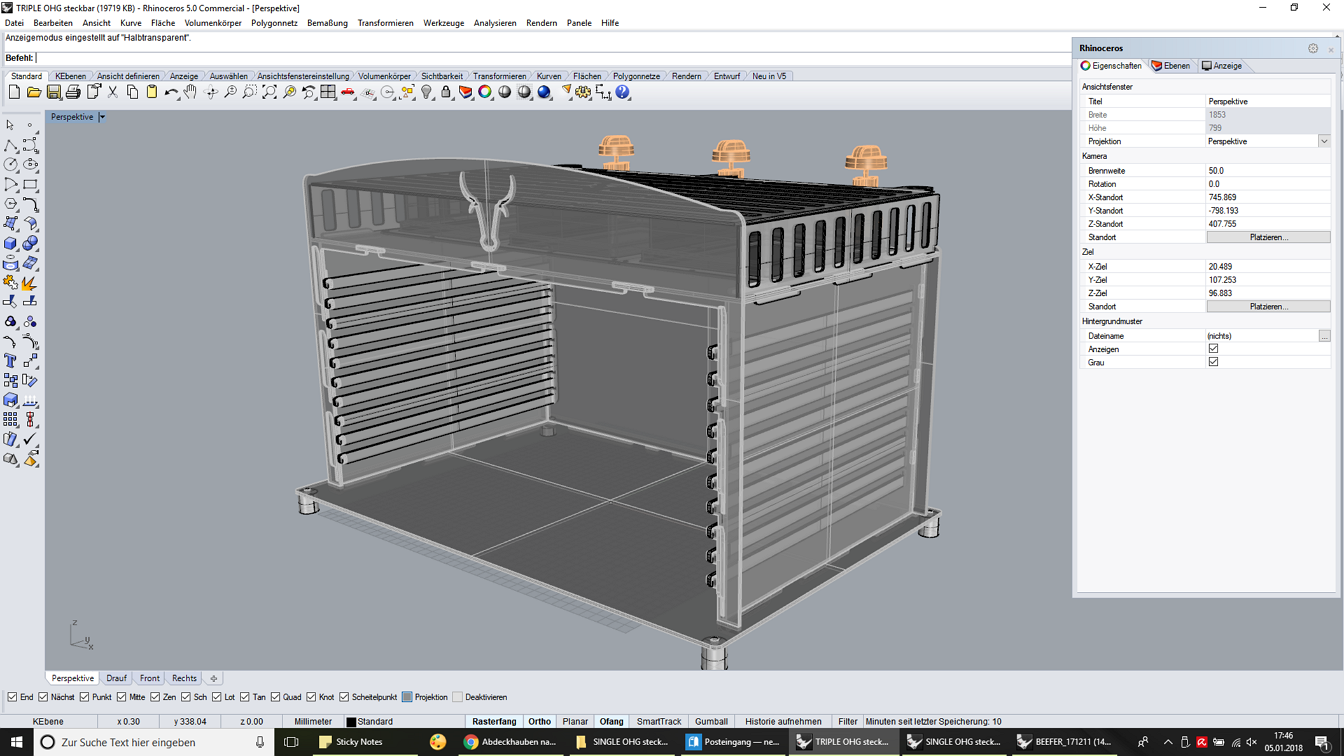Click the black Standard layer color swatch
Image resolution: width=1344 pixels, height=756 pixels.
[351, 721]
